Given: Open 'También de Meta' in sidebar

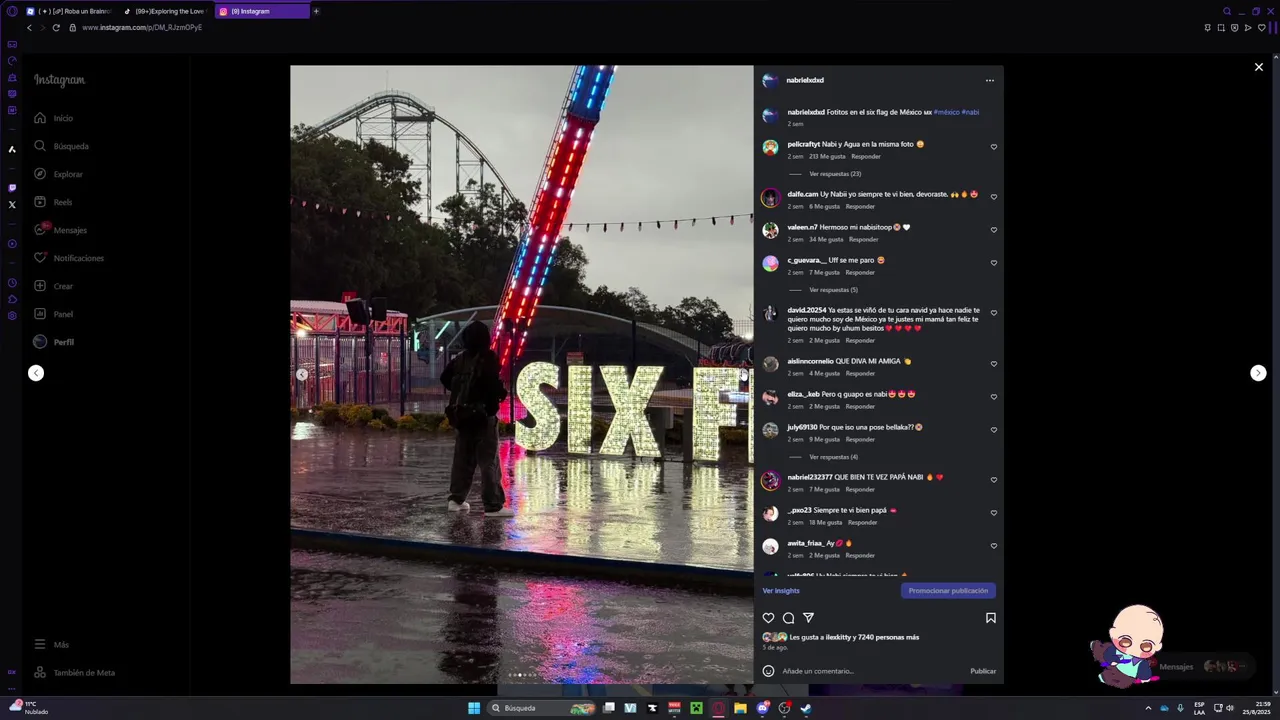Looking at the screenshot, I should click(74, 673).
